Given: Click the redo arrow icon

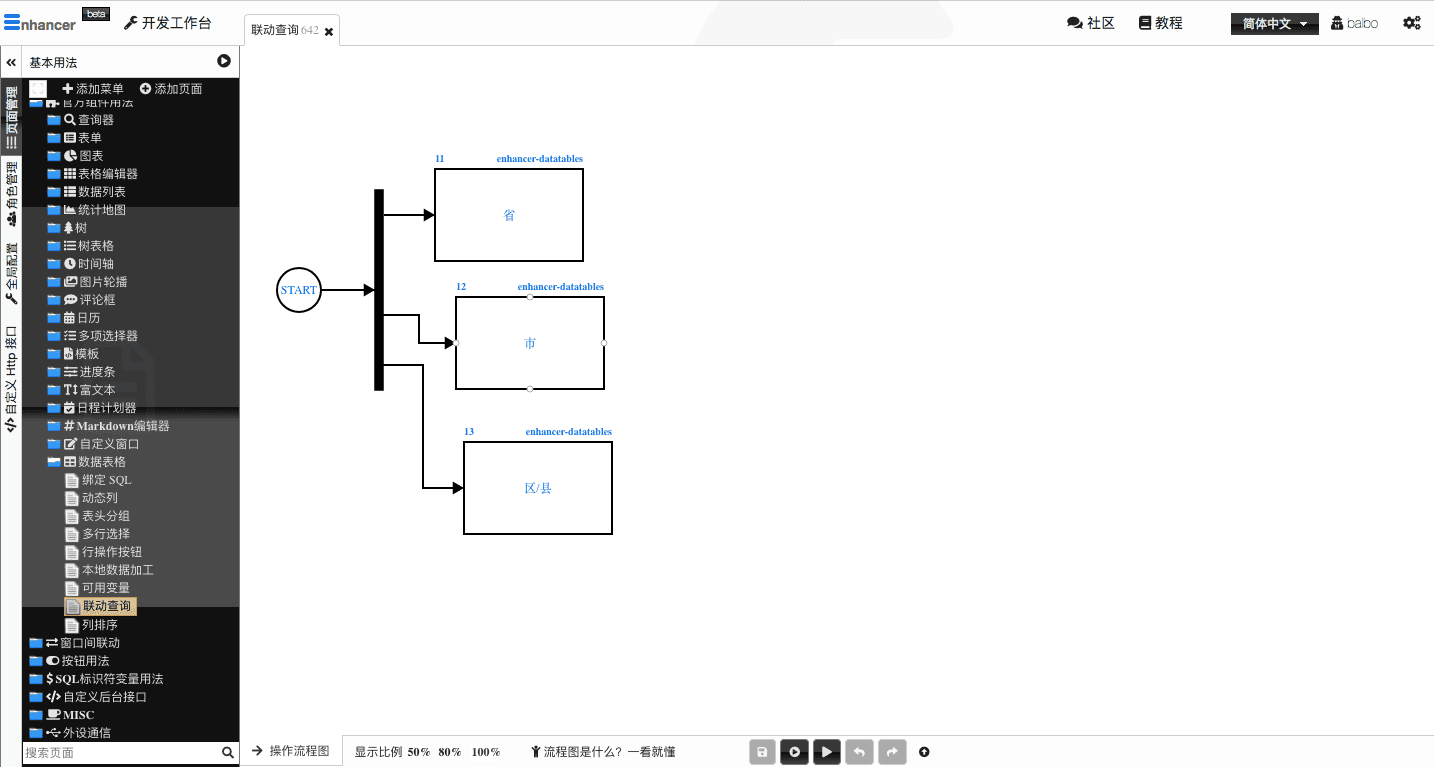Looking at the screenshot, I should tap(891, 752).
